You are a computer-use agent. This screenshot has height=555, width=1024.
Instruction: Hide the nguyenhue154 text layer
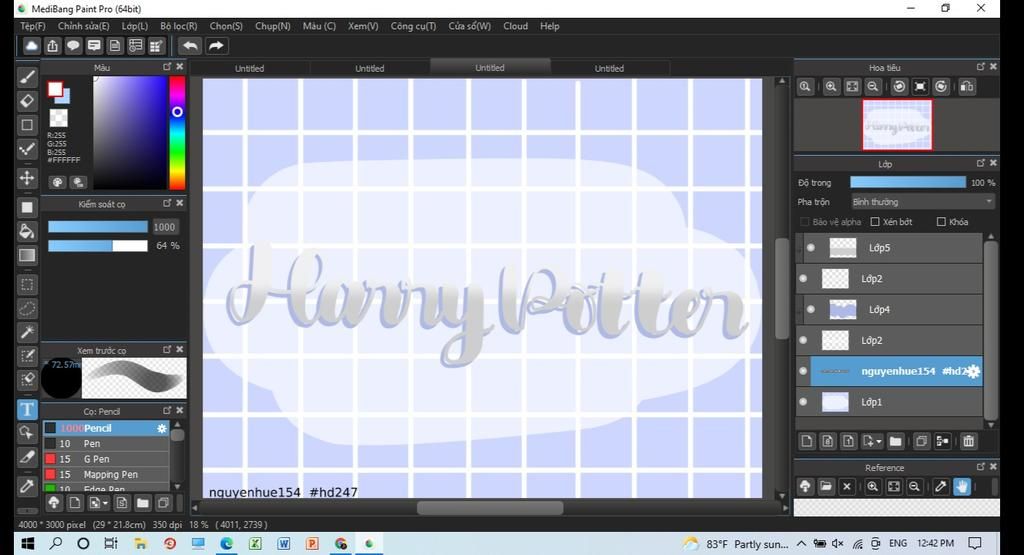803,371
